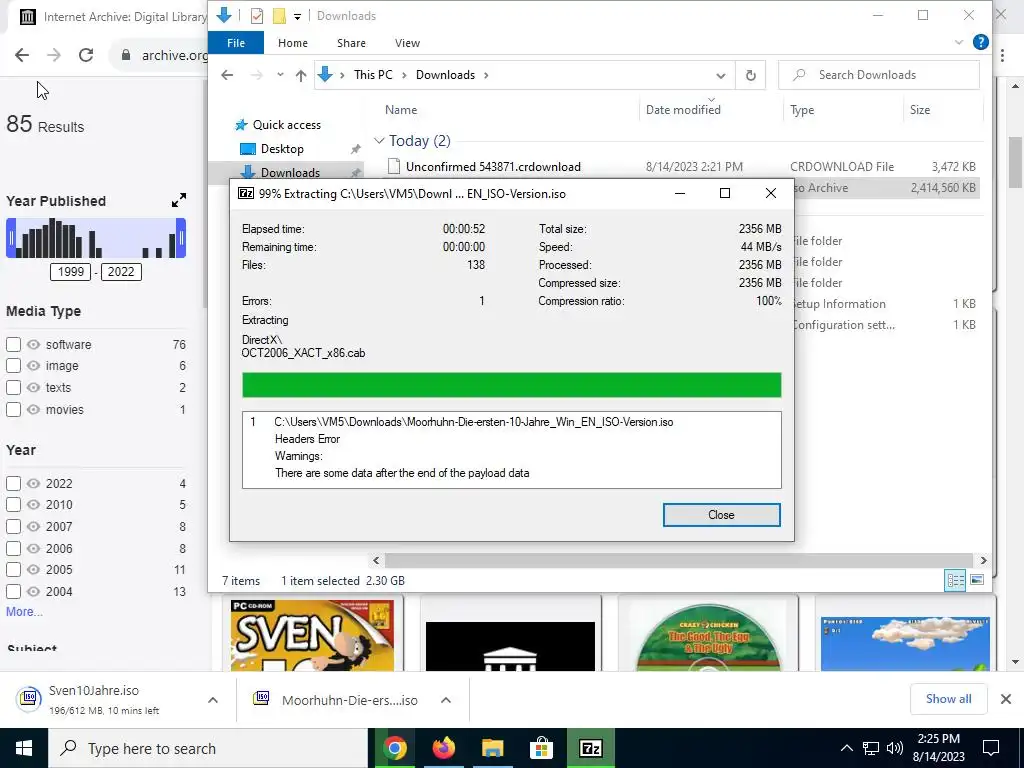Screen dimensions: 1024x768
Task: Open the Windows Start menu
Action: click(x=24, y=748)
